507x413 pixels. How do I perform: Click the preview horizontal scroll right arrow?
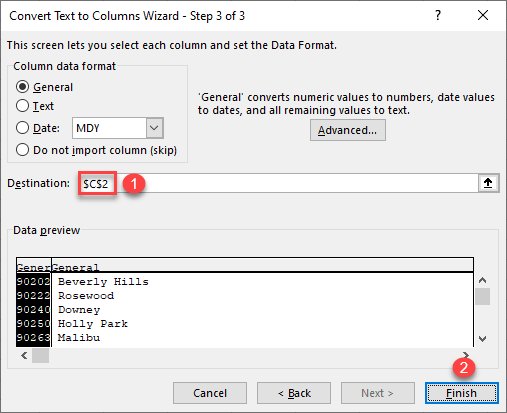coord(466,355)
